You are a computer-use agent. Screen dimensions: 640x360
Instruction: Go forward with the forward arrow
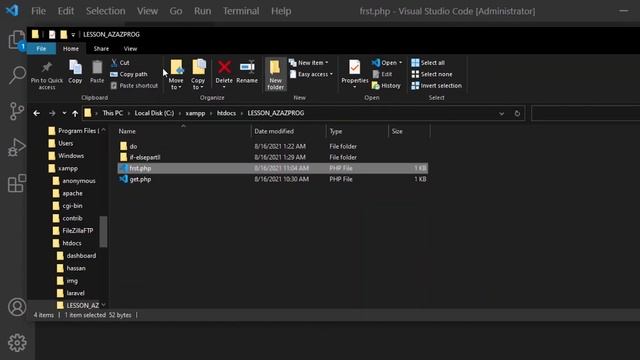click(52, 113)
